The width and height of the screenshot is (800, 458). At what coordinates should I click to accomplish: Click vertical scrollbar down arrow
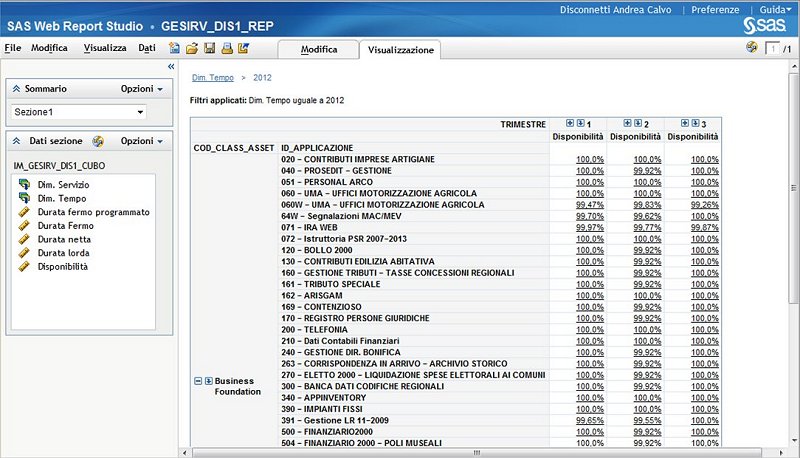(x=794, y=441)
